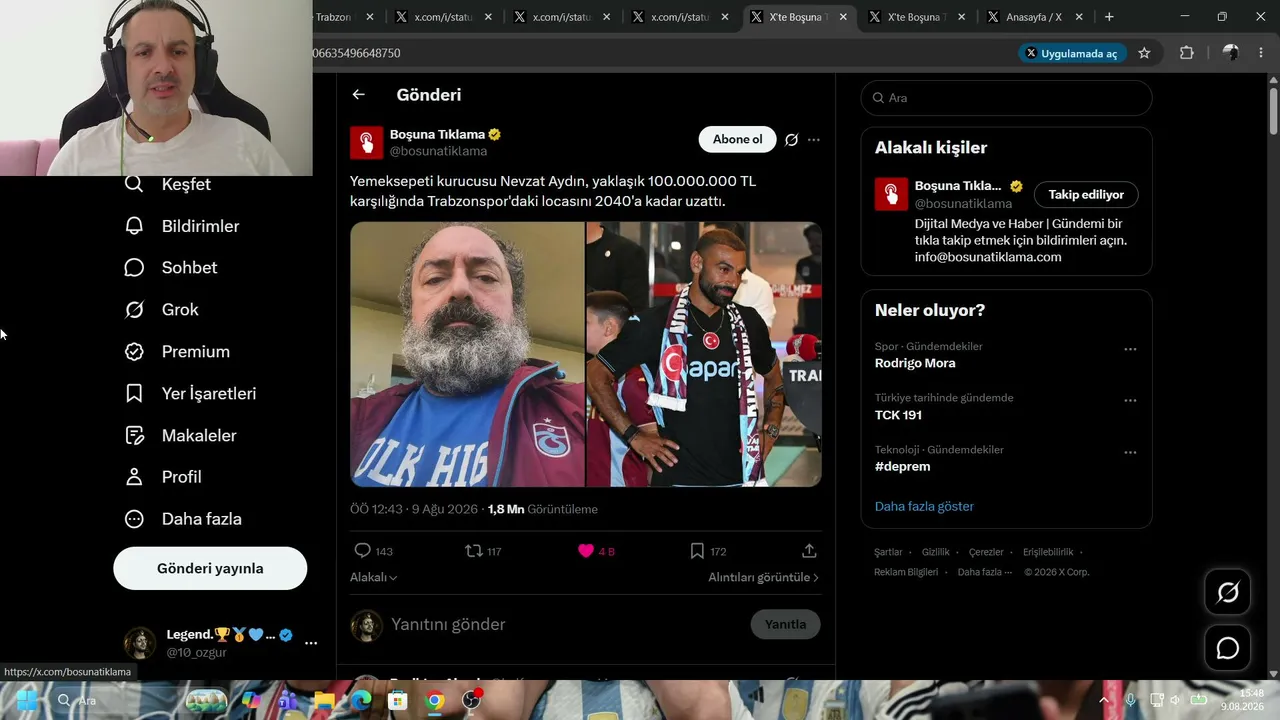Click the Gönderi yayınla button
Screen dimensions: 1280x720
210,568
